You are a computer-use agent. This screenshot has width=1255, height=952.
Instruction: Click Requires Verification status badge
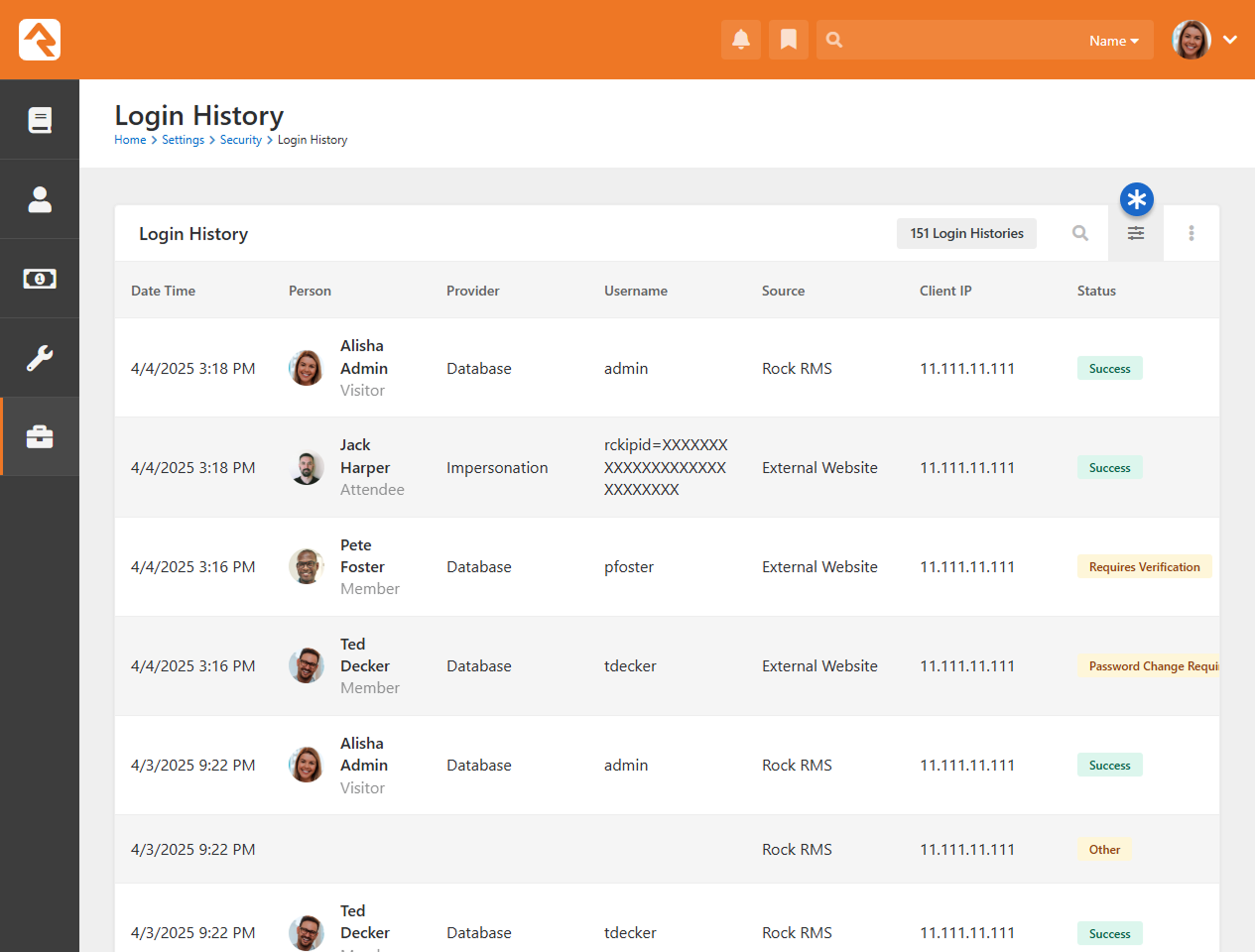pyautogui.click(x=1144, y=567)
